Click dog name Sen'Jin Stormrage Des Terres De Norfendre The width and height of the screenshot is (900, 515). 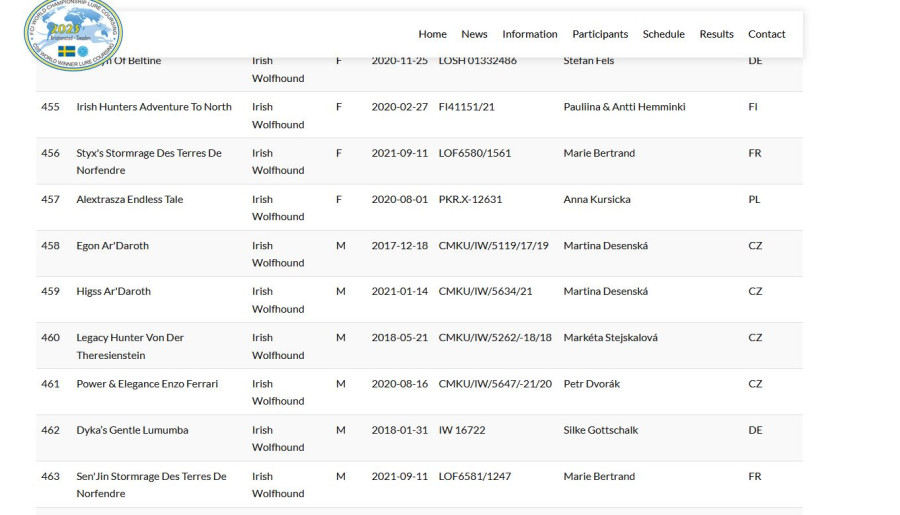152,485
